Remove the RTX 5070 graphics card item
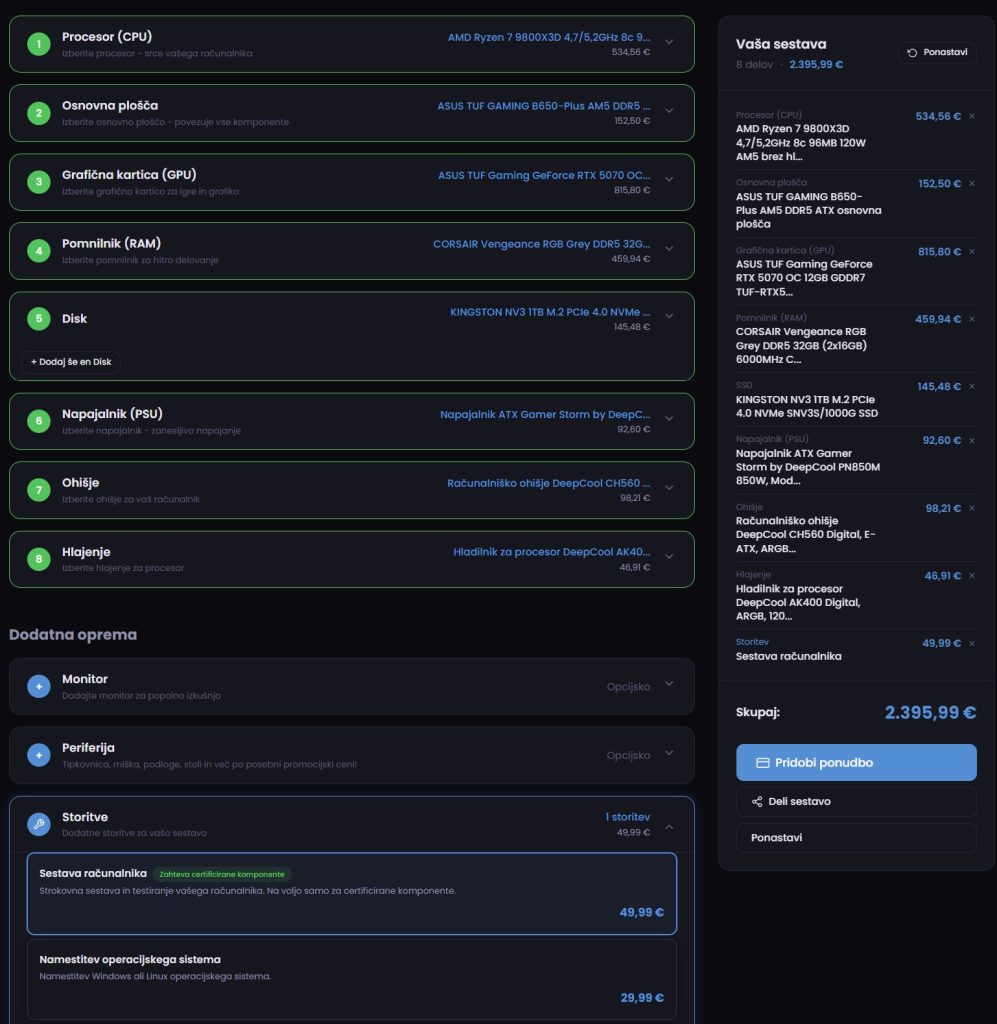Viewport: 997px width, 1024px height. tap(972, 251)
